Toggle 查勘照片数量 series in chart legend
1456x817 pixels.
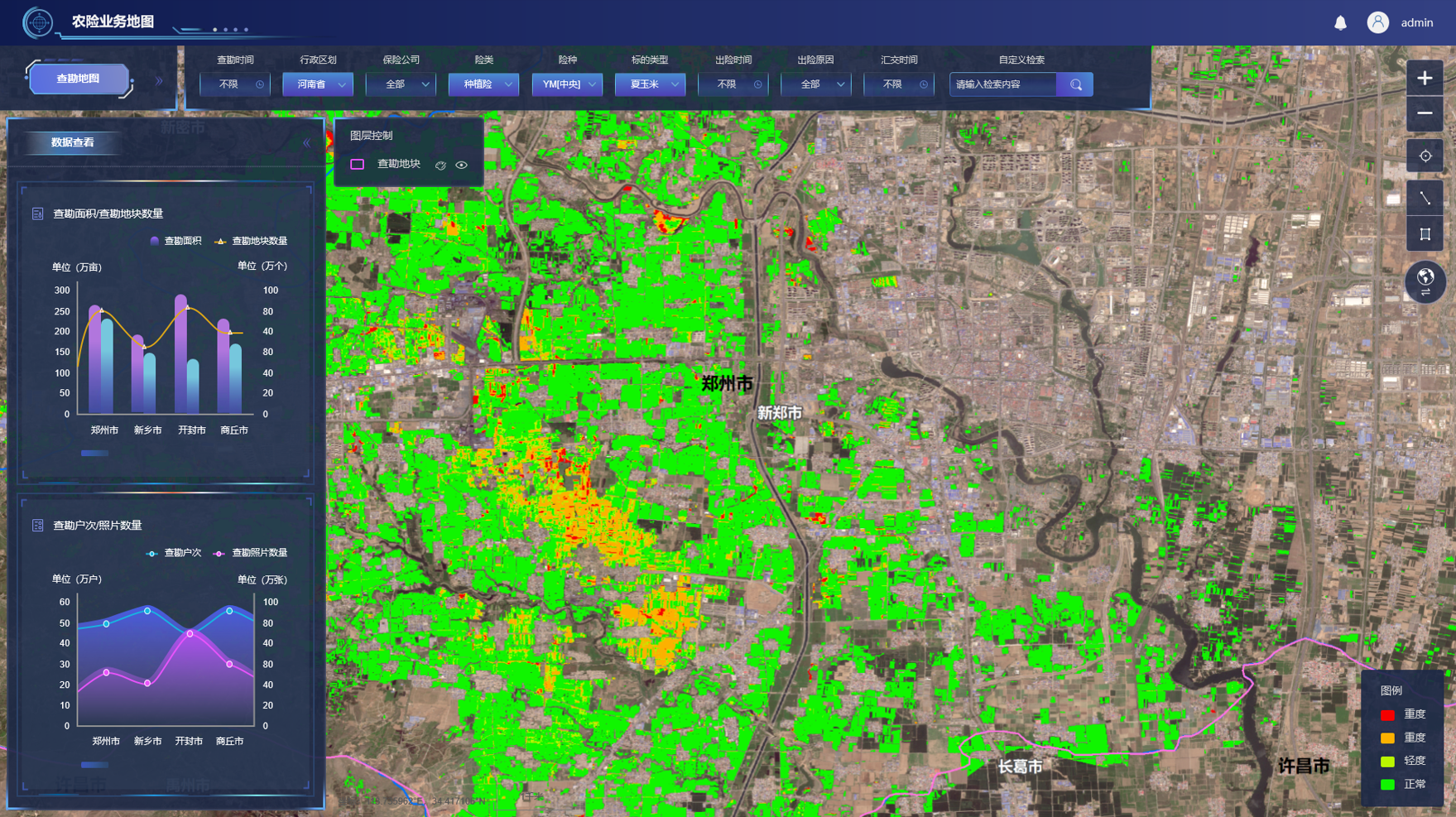(x=252, y=553)
